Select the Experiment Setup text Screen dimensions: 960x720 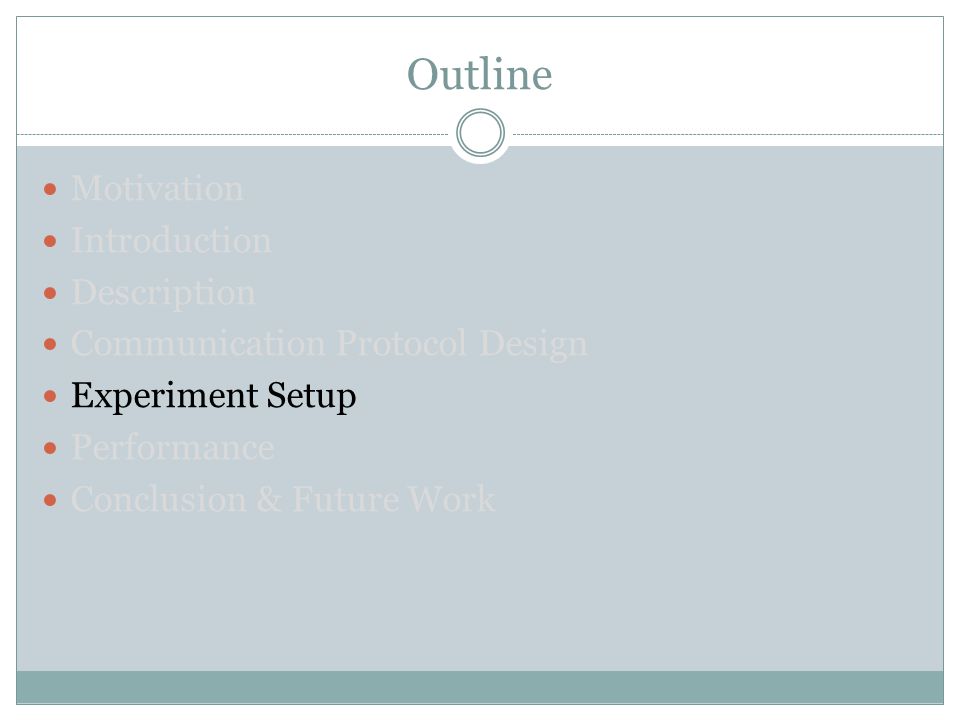214,396
